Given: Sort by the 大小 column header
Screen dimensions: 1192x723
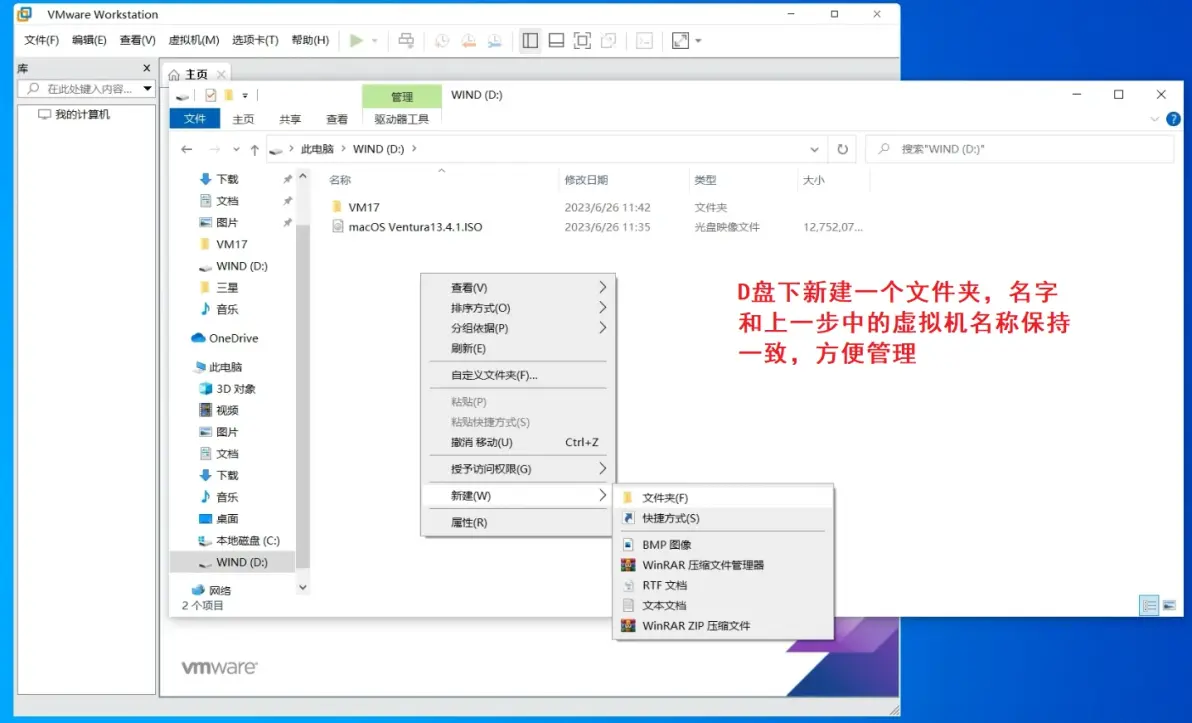Looking at the screenshot, I should 813,180.
